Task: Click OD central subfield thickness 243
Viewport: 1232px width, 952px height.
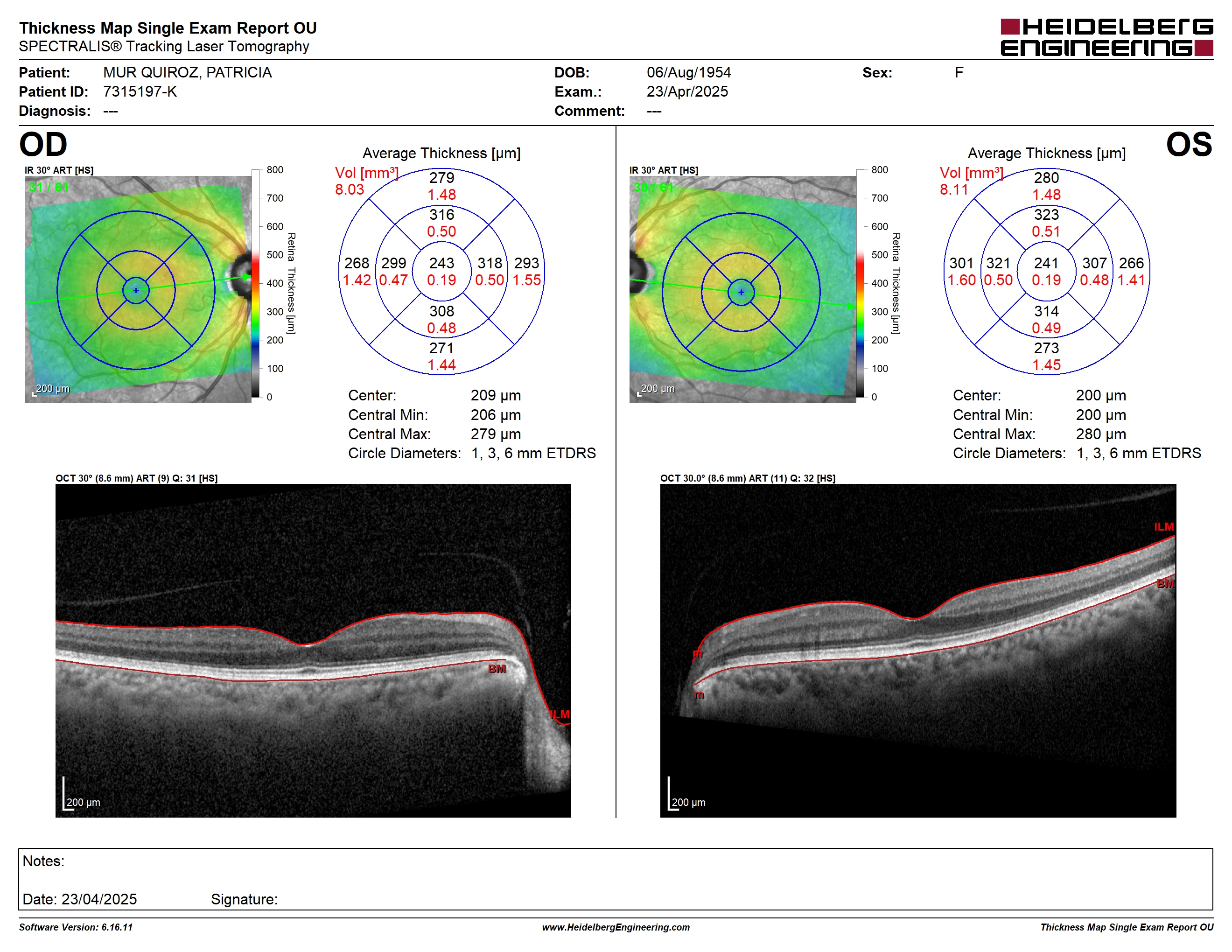Action: point(441,263)
